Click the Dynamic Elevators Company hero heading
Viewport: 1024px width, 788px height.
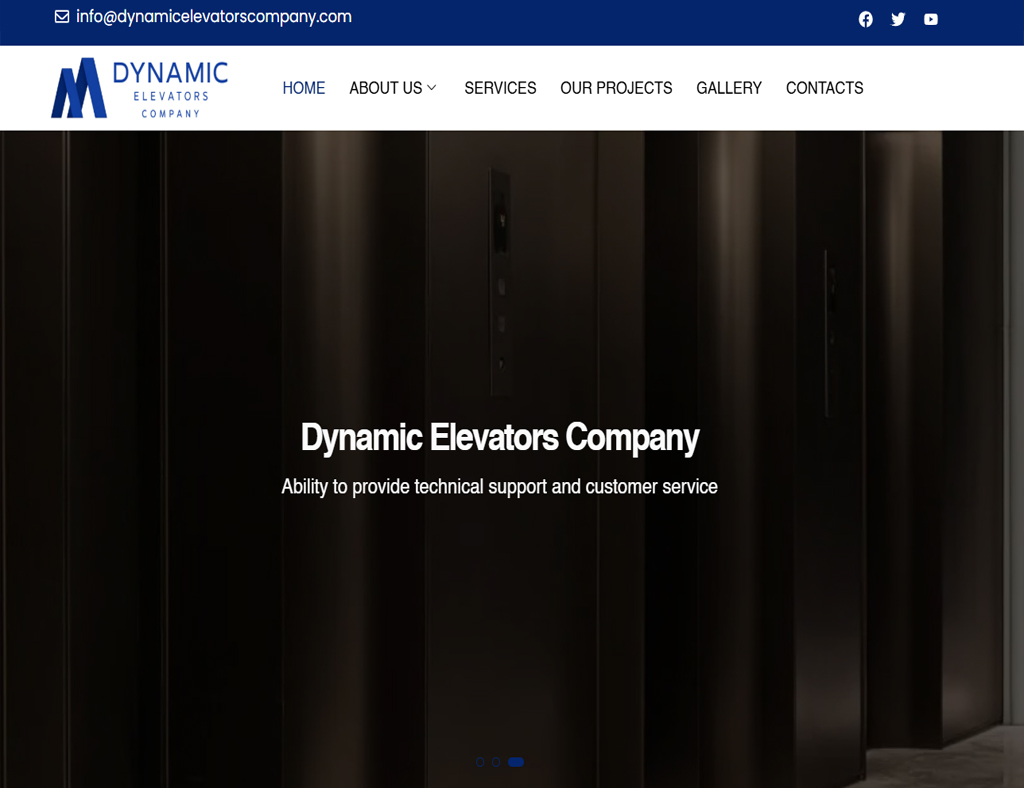click(x=500, y=437)
